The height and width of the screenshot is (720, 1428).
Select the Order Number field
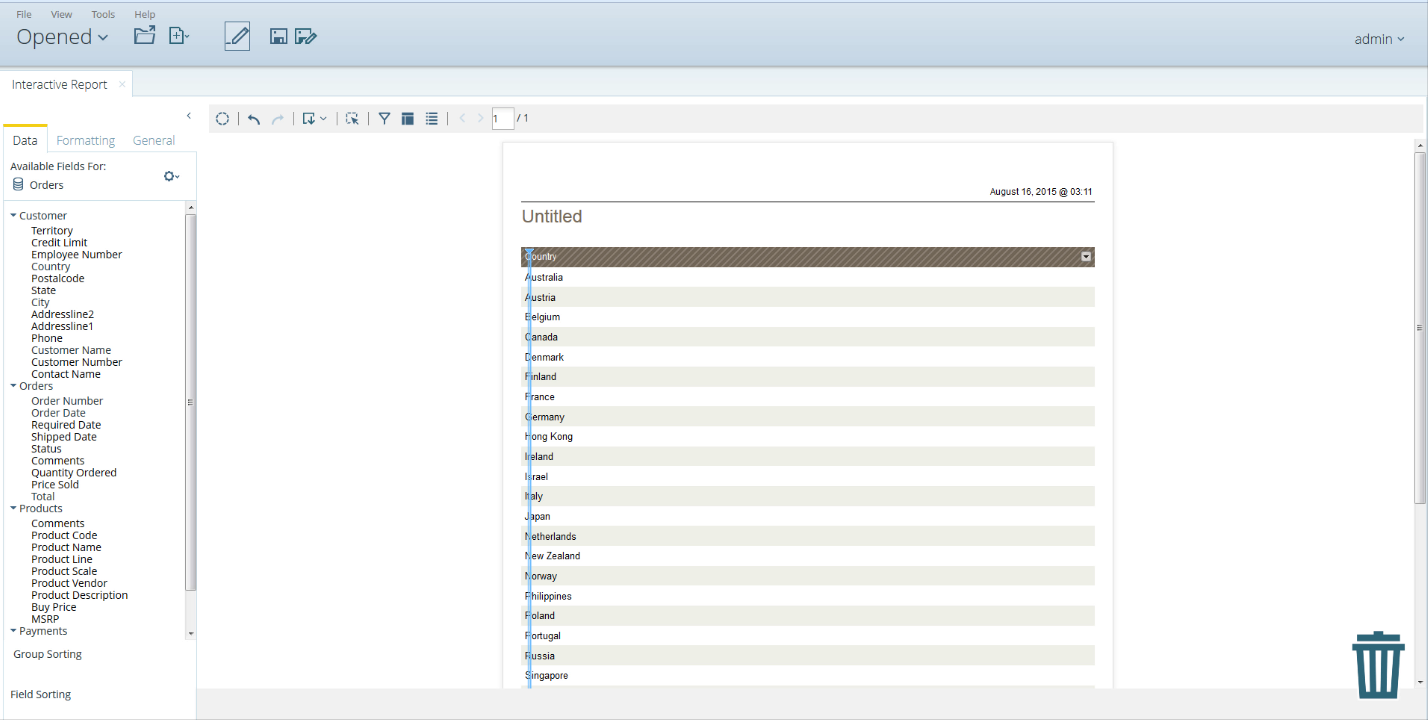click(x=67, y=401)
